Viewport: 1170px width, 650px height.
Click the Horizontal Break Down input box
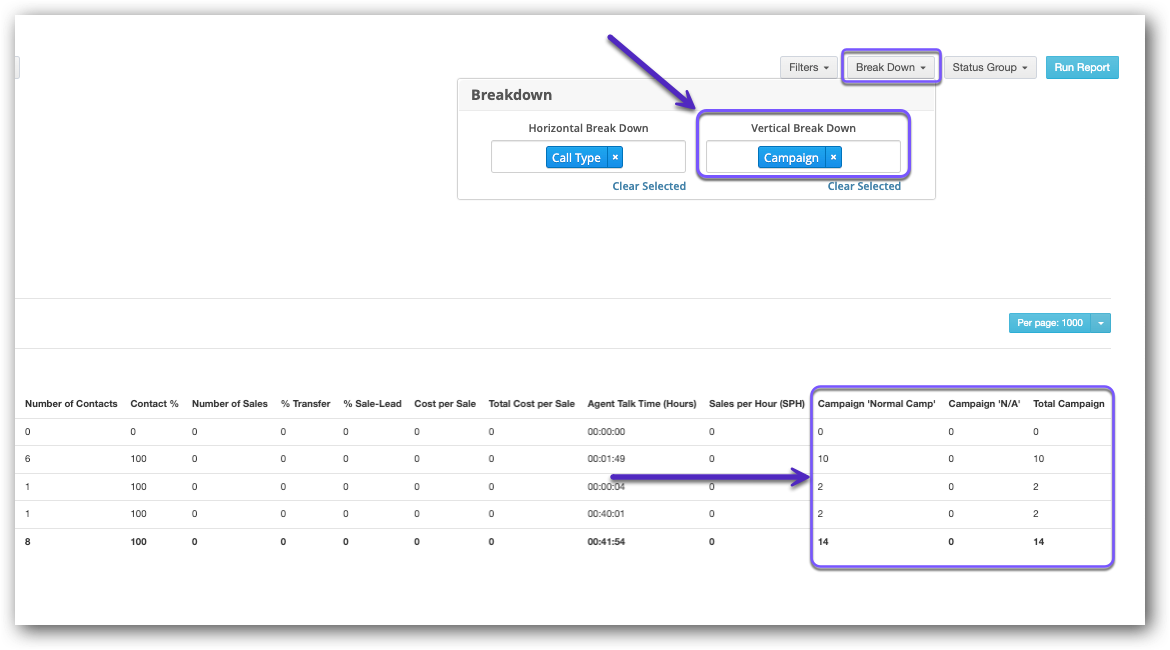[588, 157]
